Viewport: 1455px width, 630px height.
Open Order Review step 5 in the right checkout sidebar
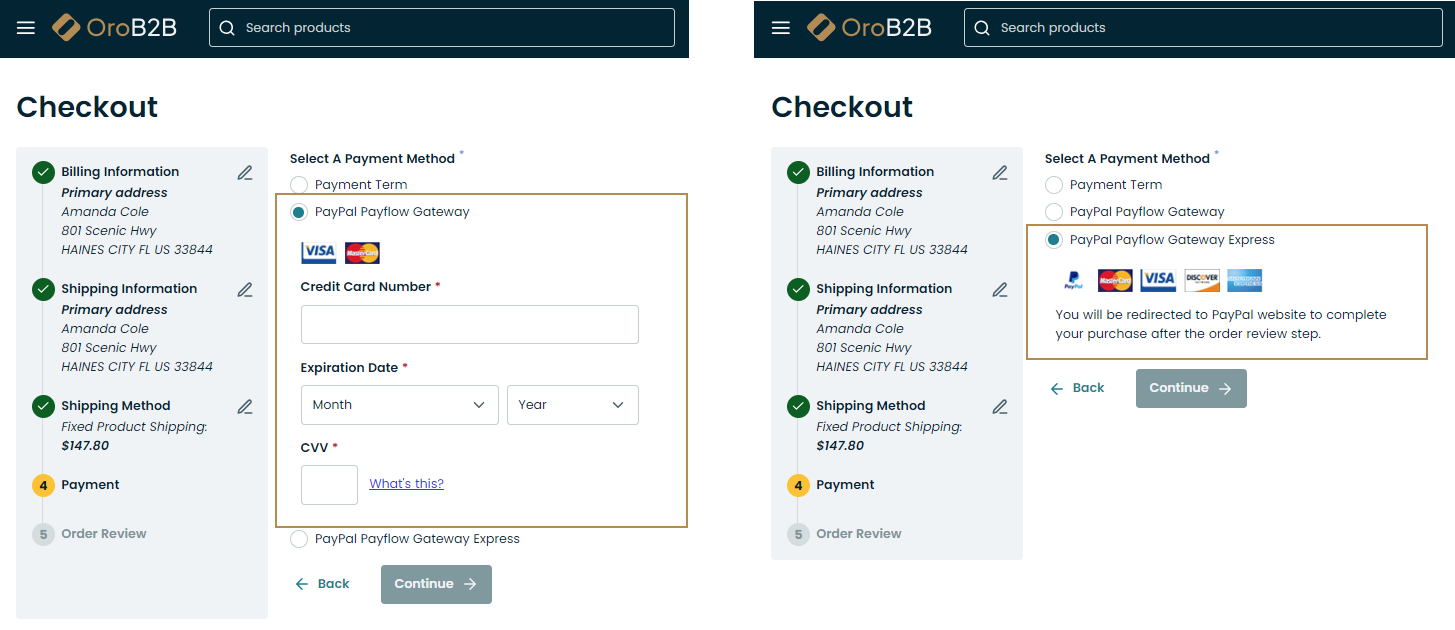(858, 534)
